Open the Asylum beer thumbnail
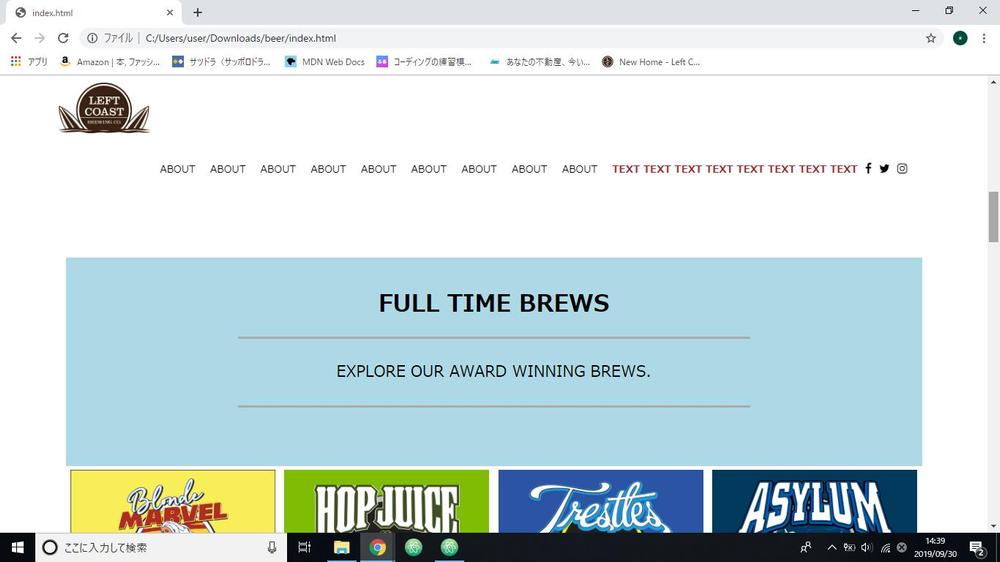Viewport: 1000px width, 562px height. pos(814,501)
